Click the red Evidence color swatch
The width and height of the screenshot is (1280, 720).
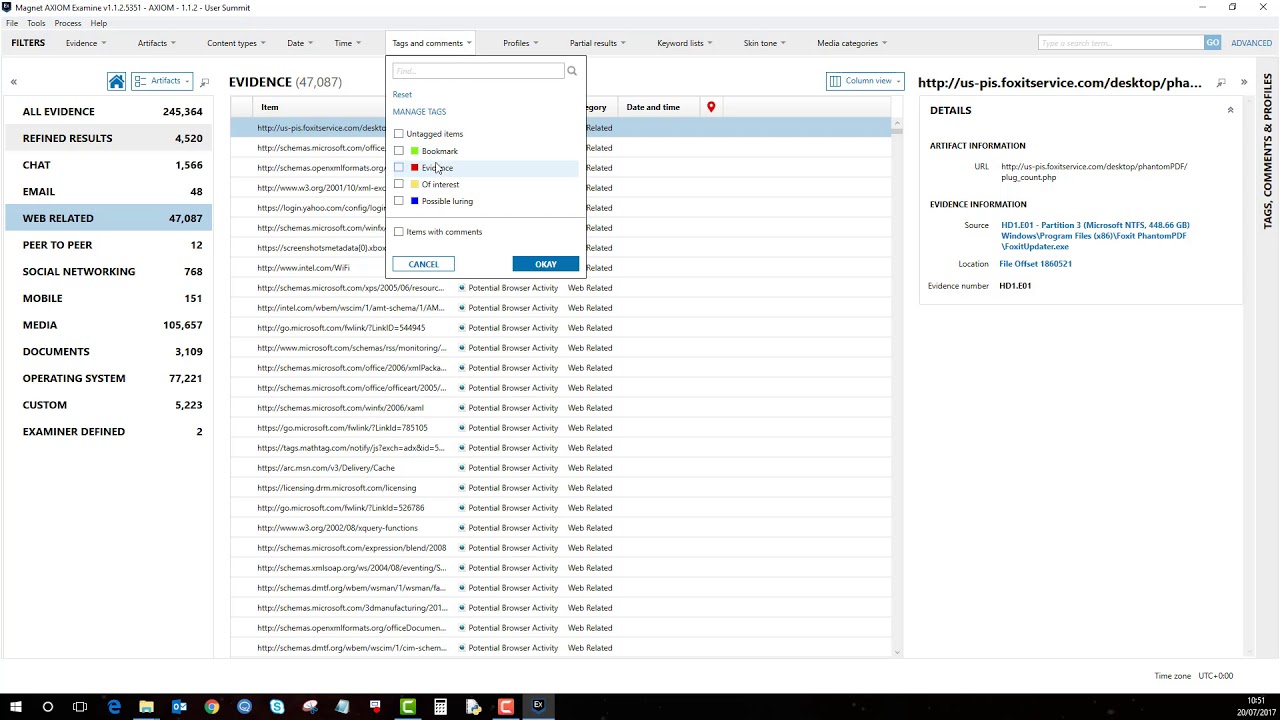[415, 168]
